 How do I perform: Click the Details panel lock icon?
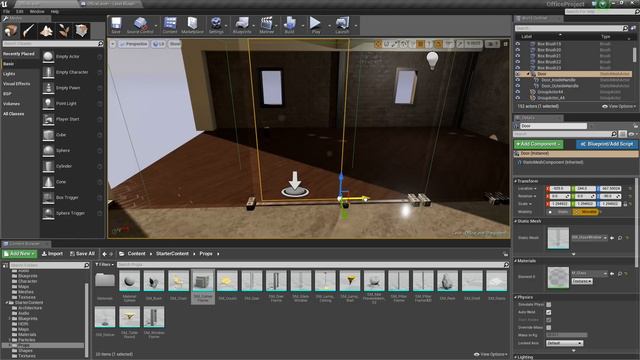(x=636, y=126)
